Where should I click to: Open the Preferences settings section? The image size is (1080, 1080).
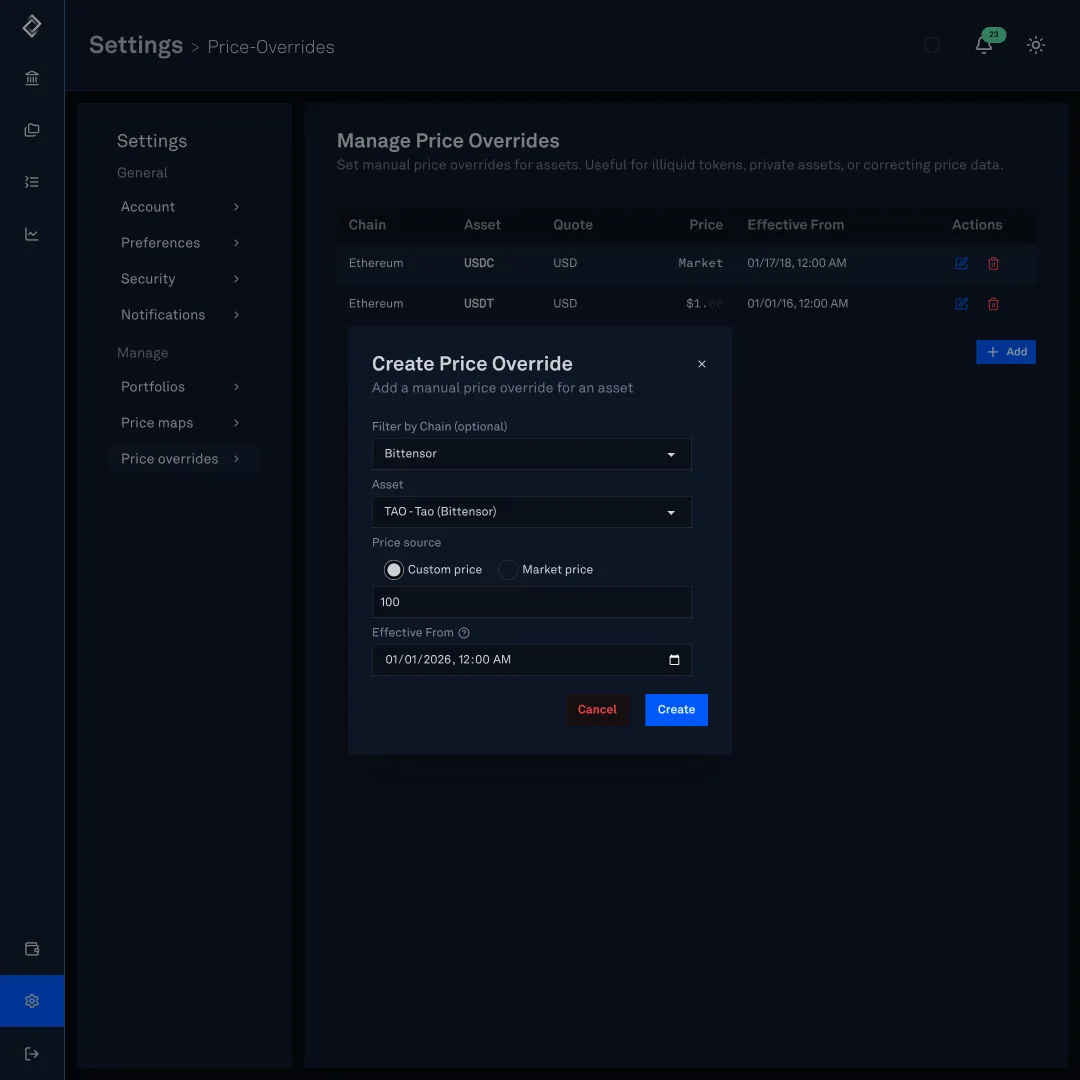[160, 242]
